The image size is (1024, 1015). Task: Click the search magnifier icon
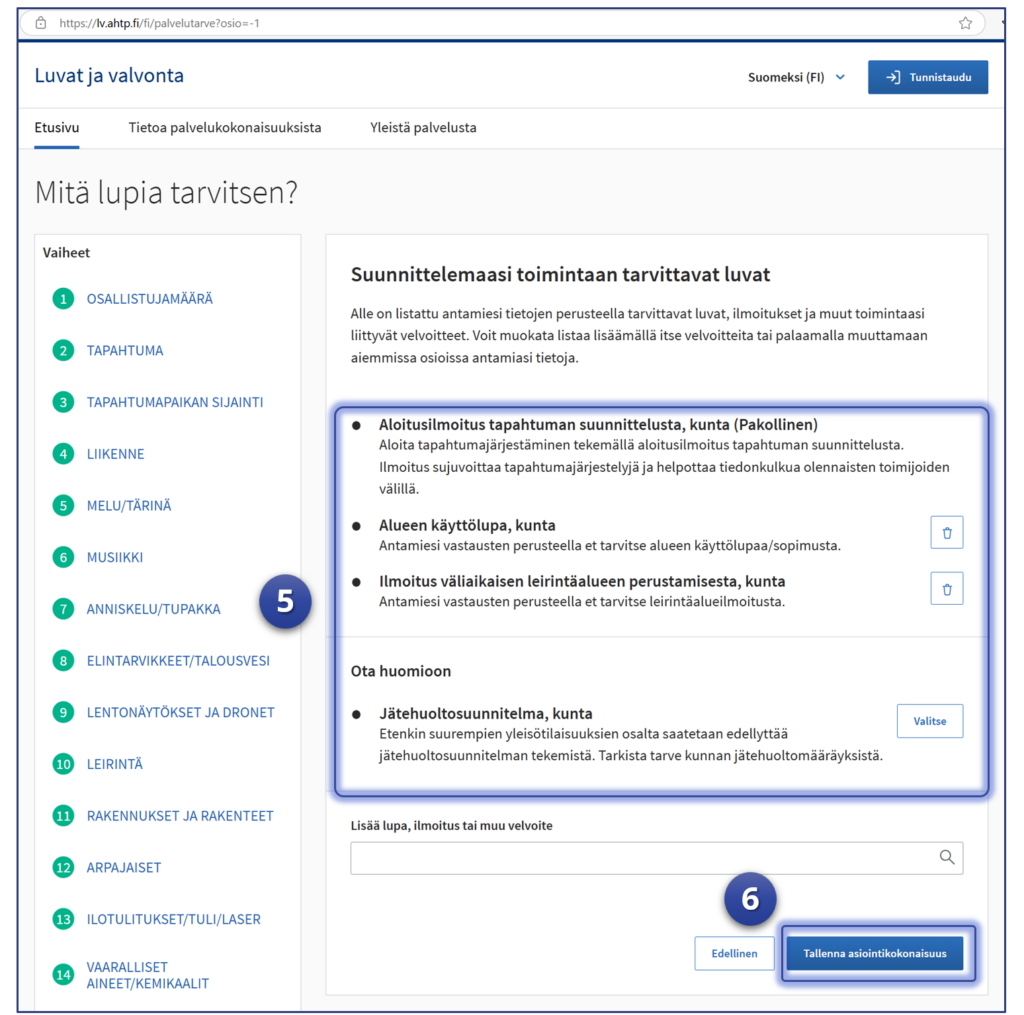(x=946, y=857)
